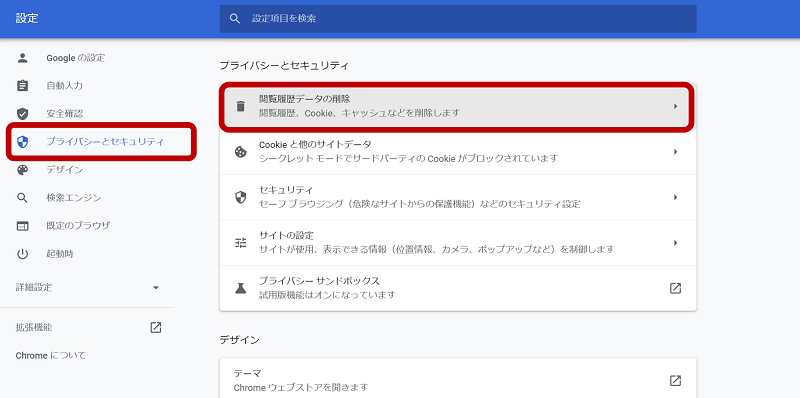Click the sliders icon for サイトの設定
The image size is (800, 398).
pos(240,242)
